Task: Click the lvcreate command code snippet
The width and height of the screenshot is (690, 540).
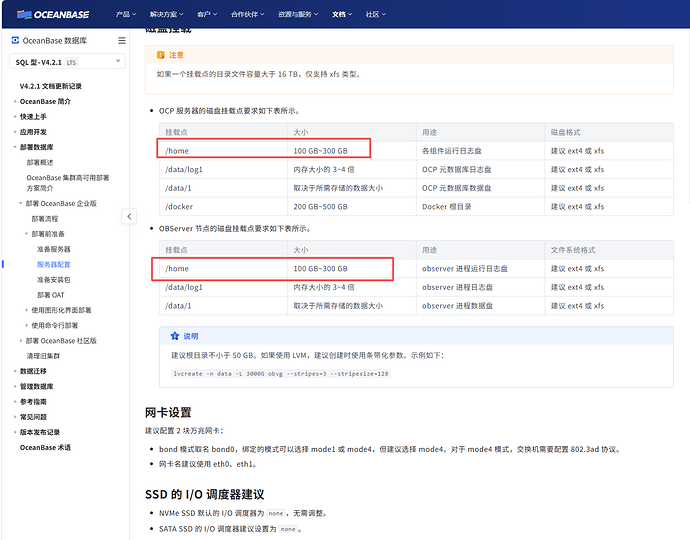Action: point(281,374)
